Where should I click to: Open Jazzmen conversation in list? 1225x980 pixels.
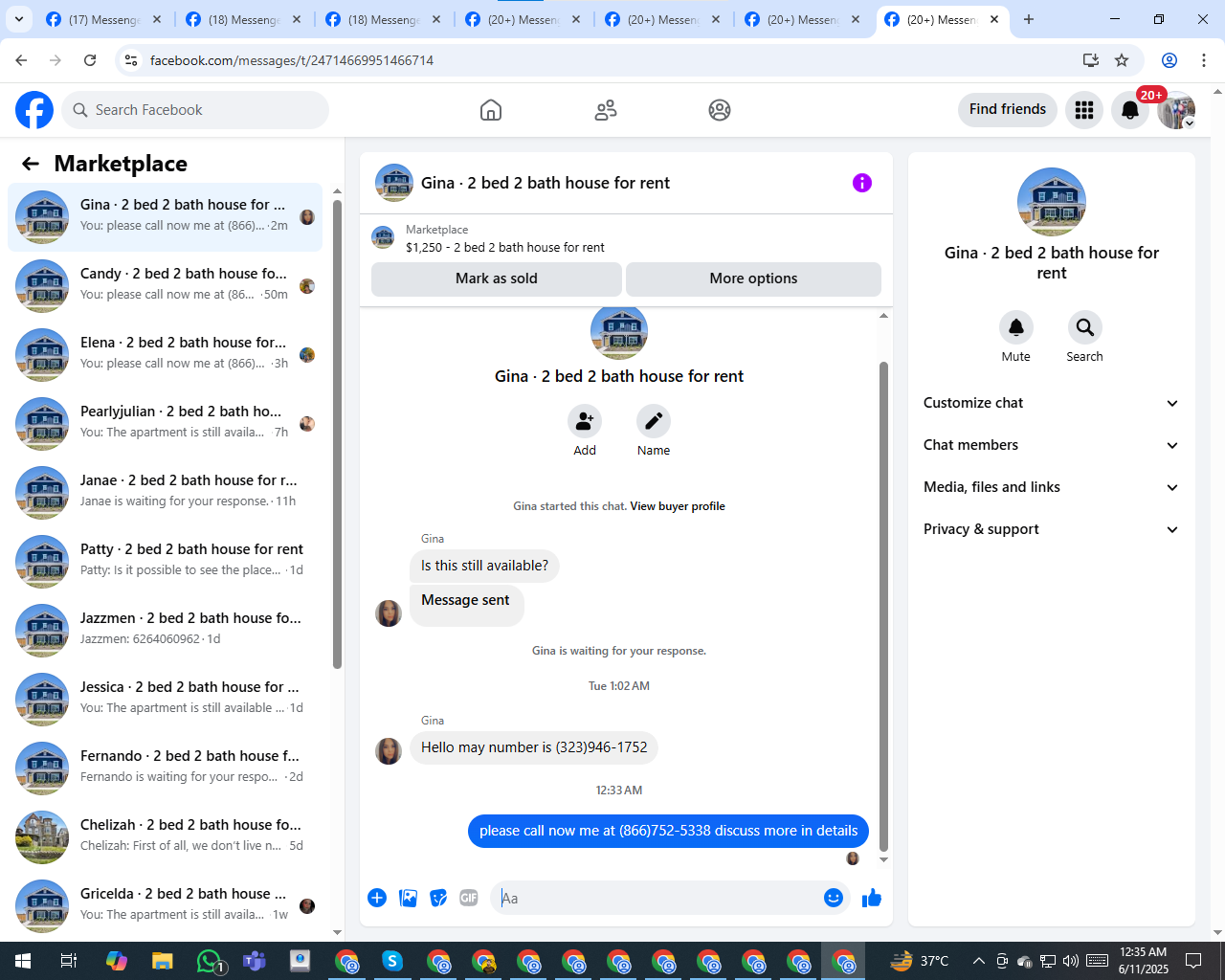point(166,631)
